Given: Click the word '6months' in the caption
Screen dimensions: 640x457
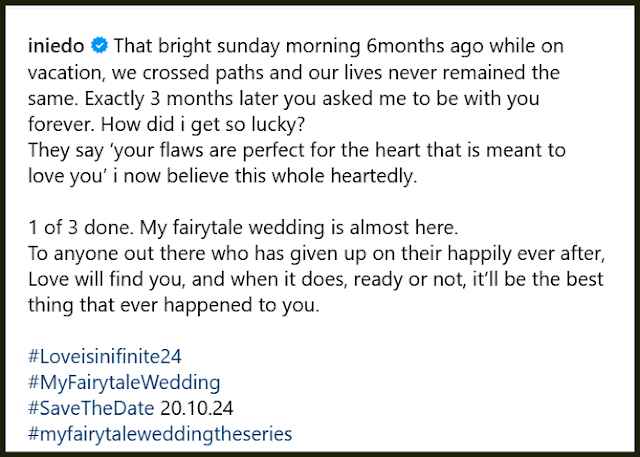Looking at the screenshot, I should 404,46.
